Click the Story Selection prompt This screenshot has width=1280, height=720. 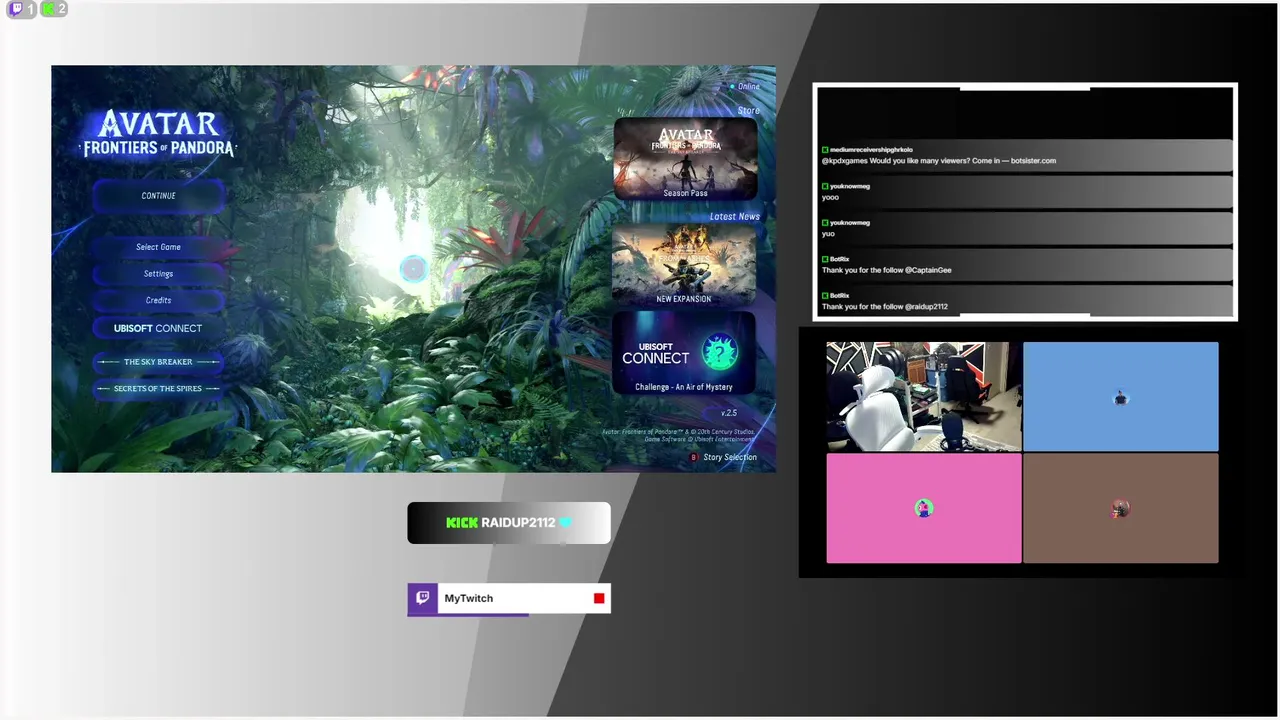pos(730,457)
